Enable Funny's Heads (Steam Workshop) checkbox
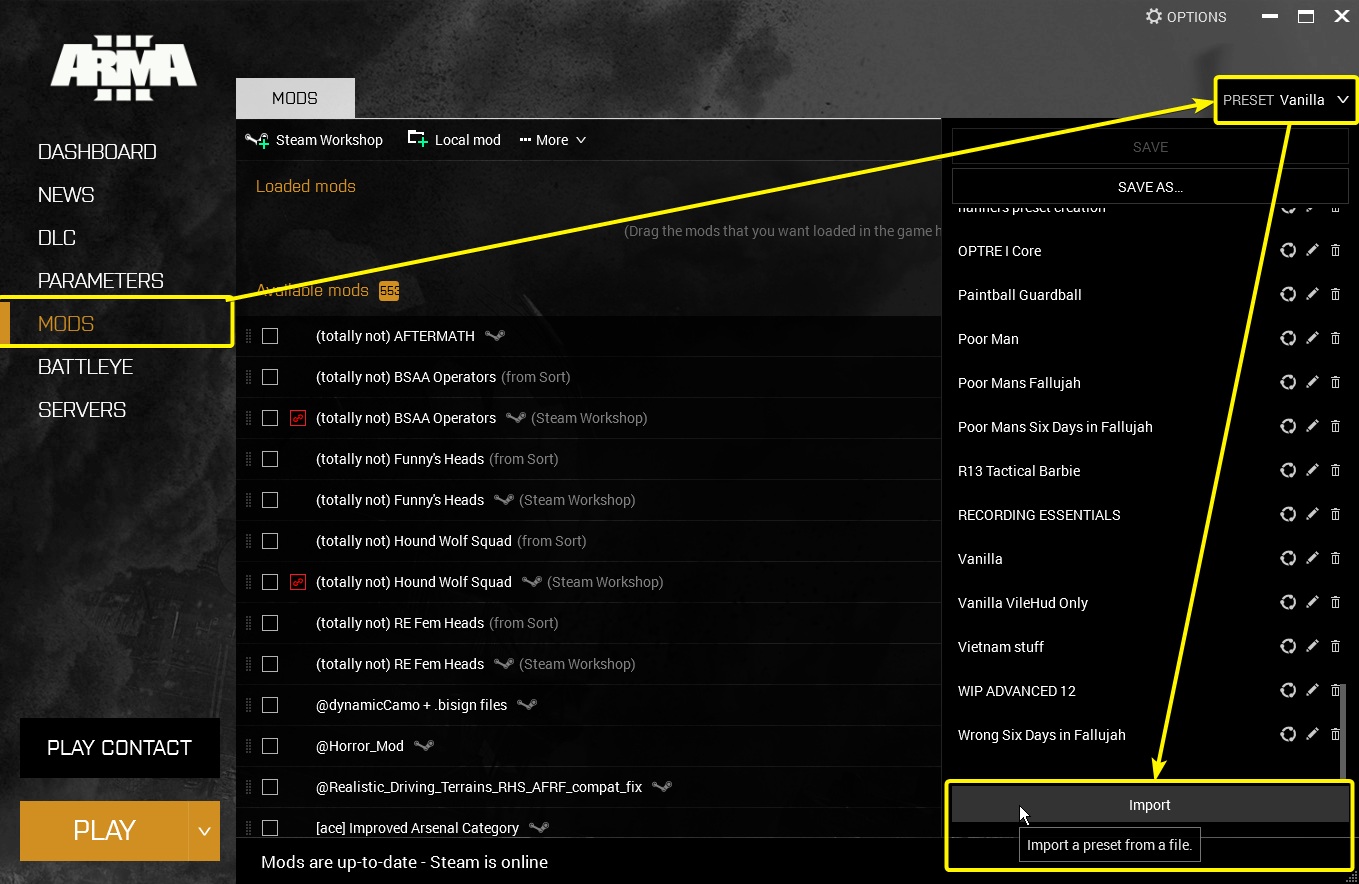Screen dimensions: 1359x884 tap(270, 500)
